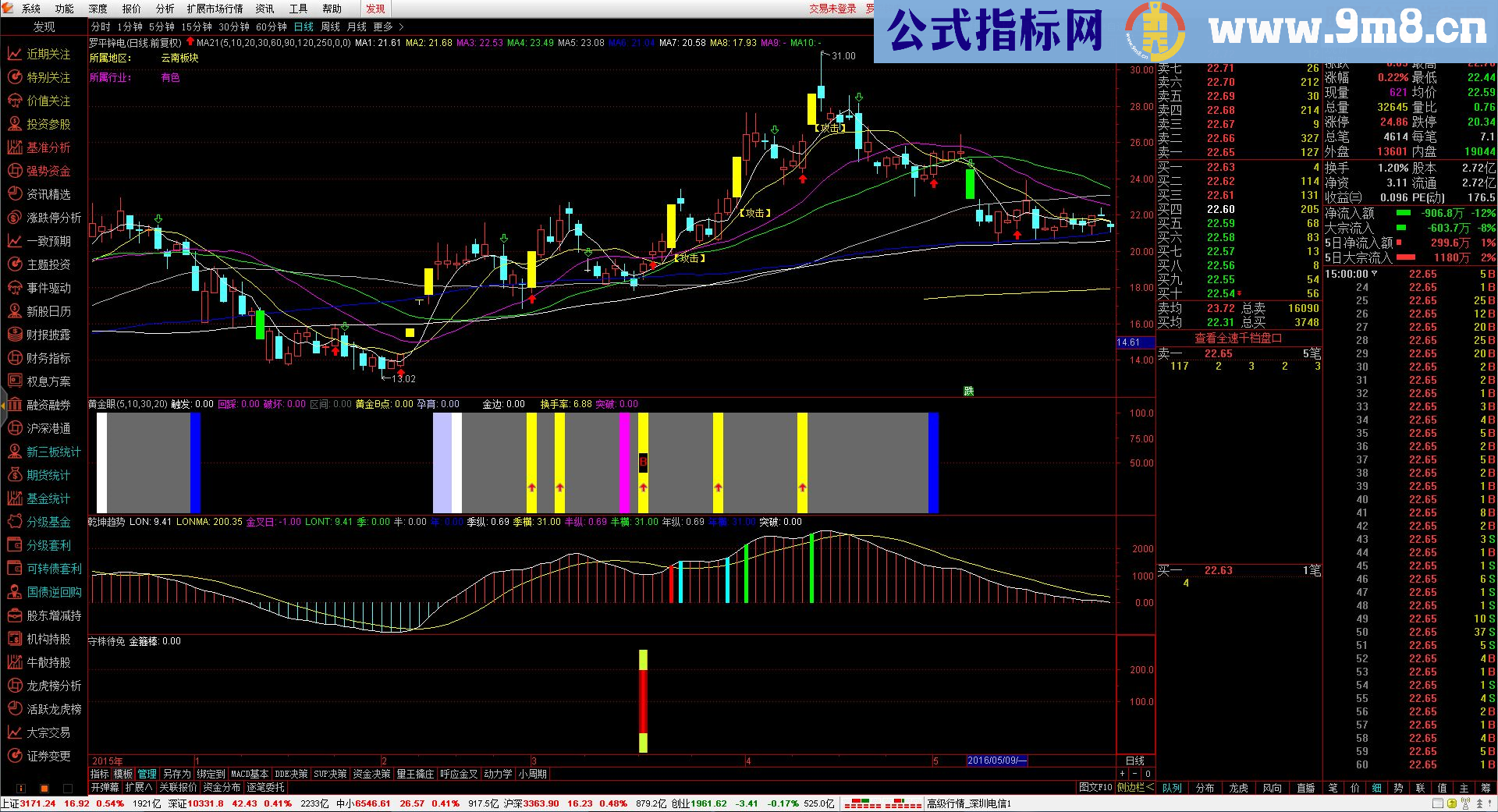Image resolution: width=1498 pixels, height=812 pixels.
Task: Open 权息方案 icon
Action: click(14, 381)
